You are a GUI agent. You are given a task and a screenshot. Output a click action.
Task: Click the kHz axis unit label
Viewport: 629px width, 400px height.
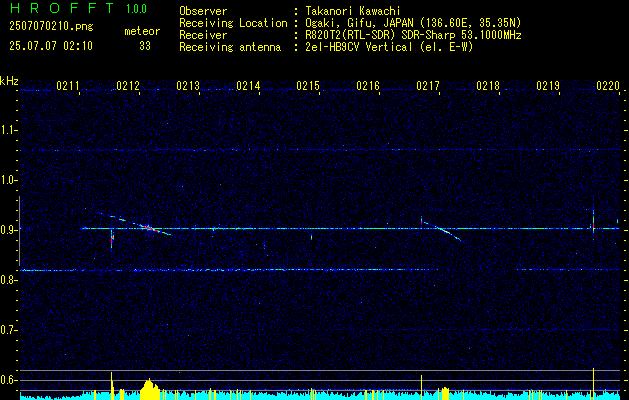click(9, 81)
